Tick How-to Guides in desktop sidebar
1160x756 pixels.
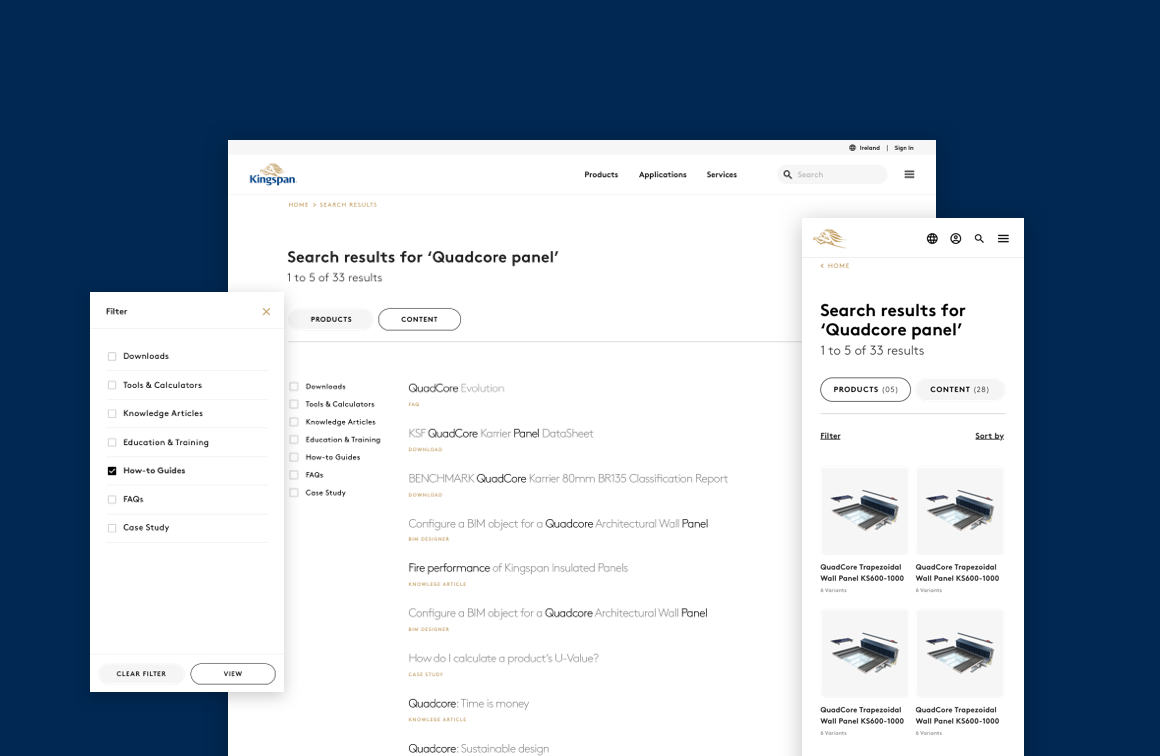[294, 457]
